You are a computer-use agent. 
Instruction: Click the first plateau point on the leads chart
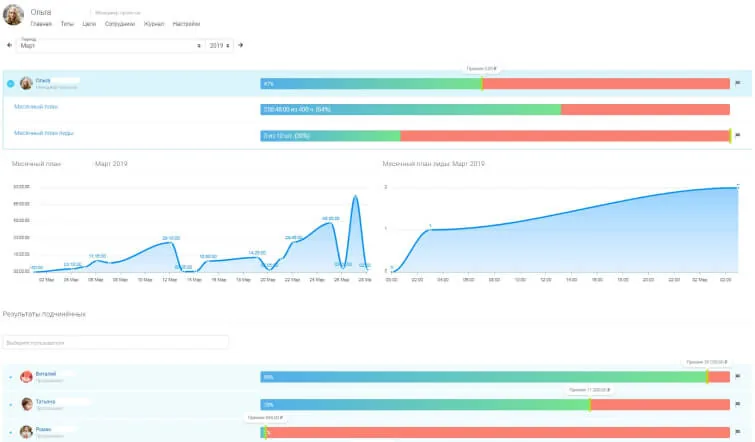(430, 229)
